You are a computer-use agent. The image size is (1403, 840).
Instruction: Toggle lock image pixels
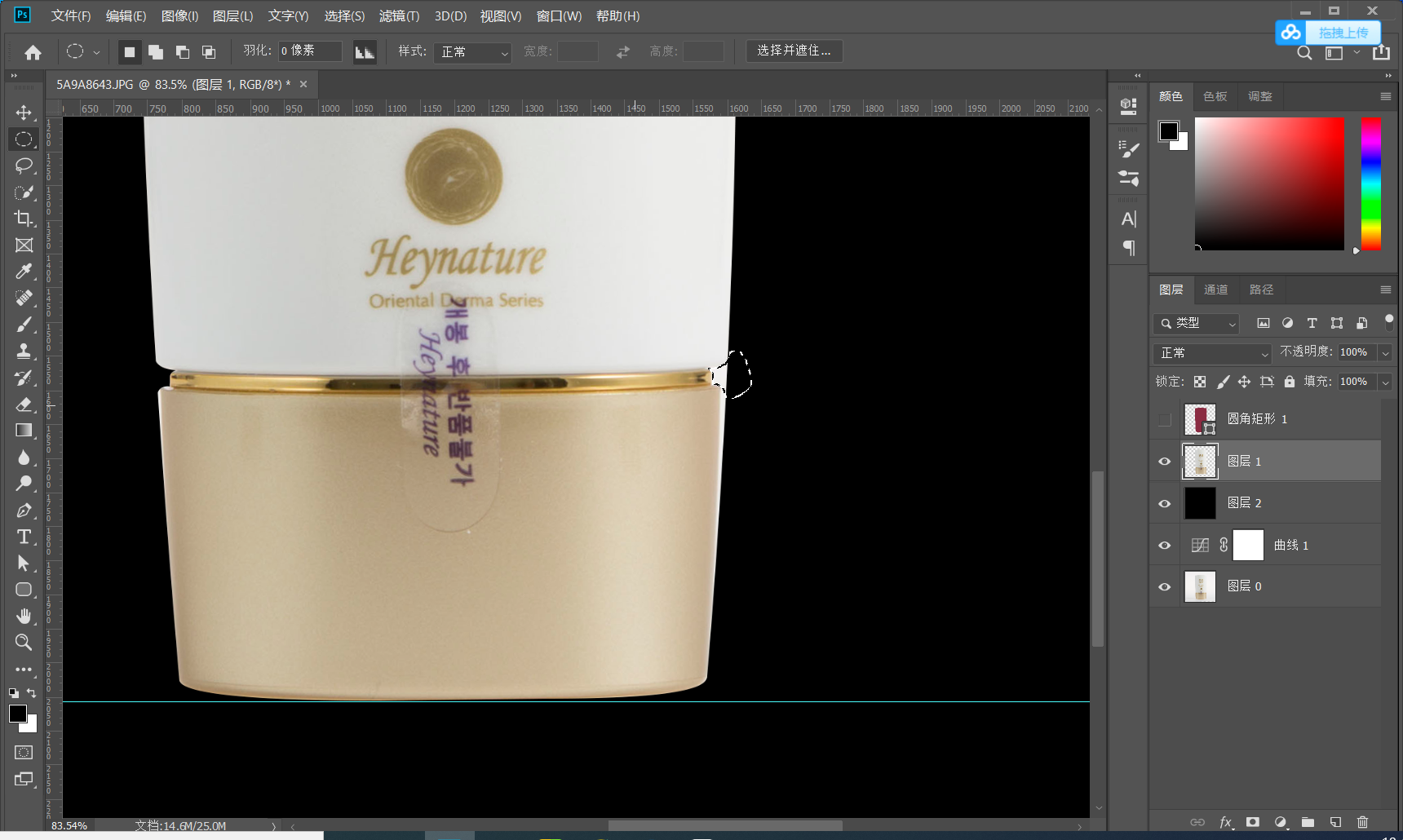pos(1223,382)
